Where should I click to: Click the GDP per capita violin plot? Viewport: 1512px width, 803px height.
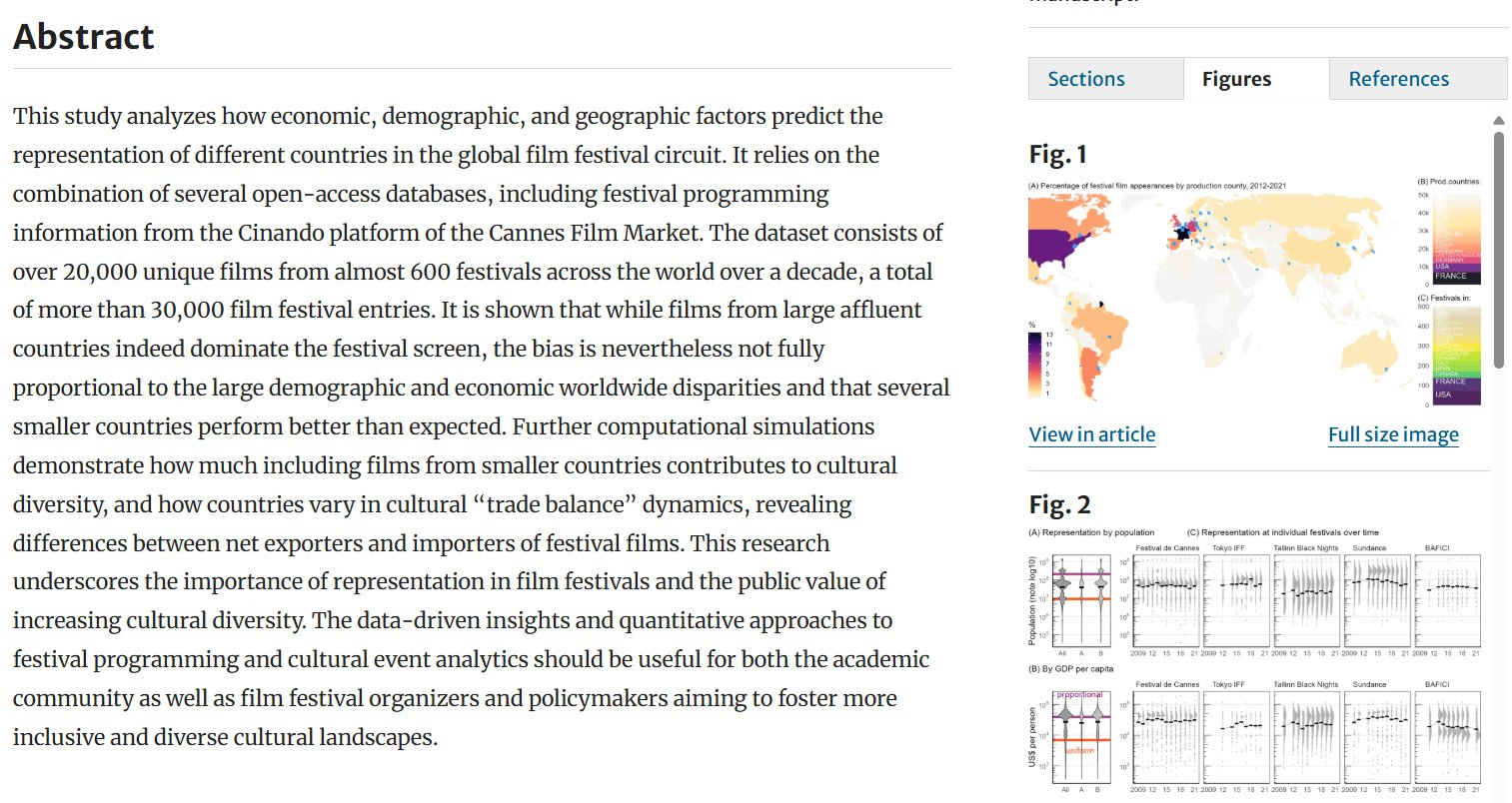tap(1081, 739)
